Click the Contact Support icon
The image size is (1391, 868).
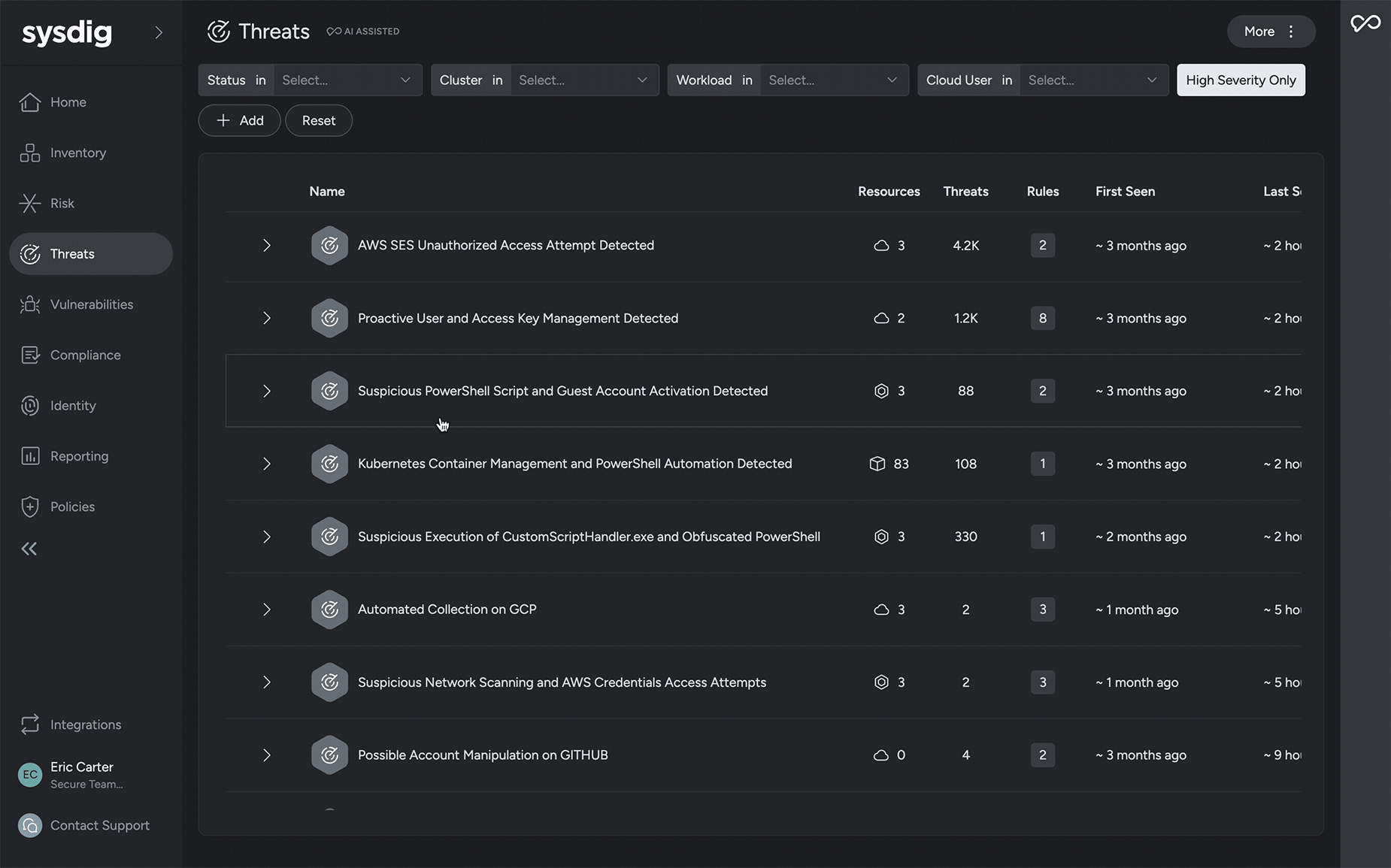click(x=30, y=825)
